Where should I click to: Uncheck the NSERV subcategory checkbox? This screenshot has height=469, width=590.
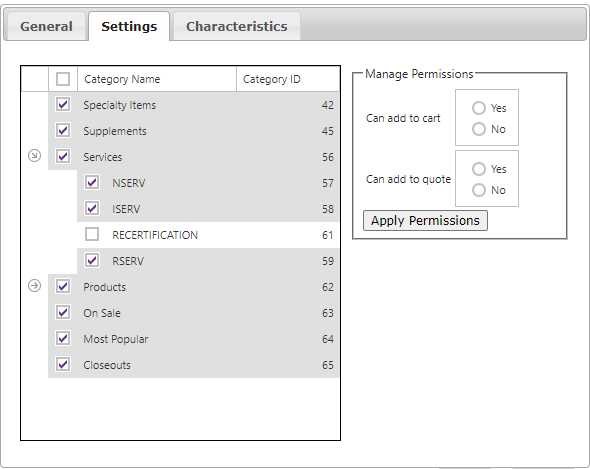point(92,182)
